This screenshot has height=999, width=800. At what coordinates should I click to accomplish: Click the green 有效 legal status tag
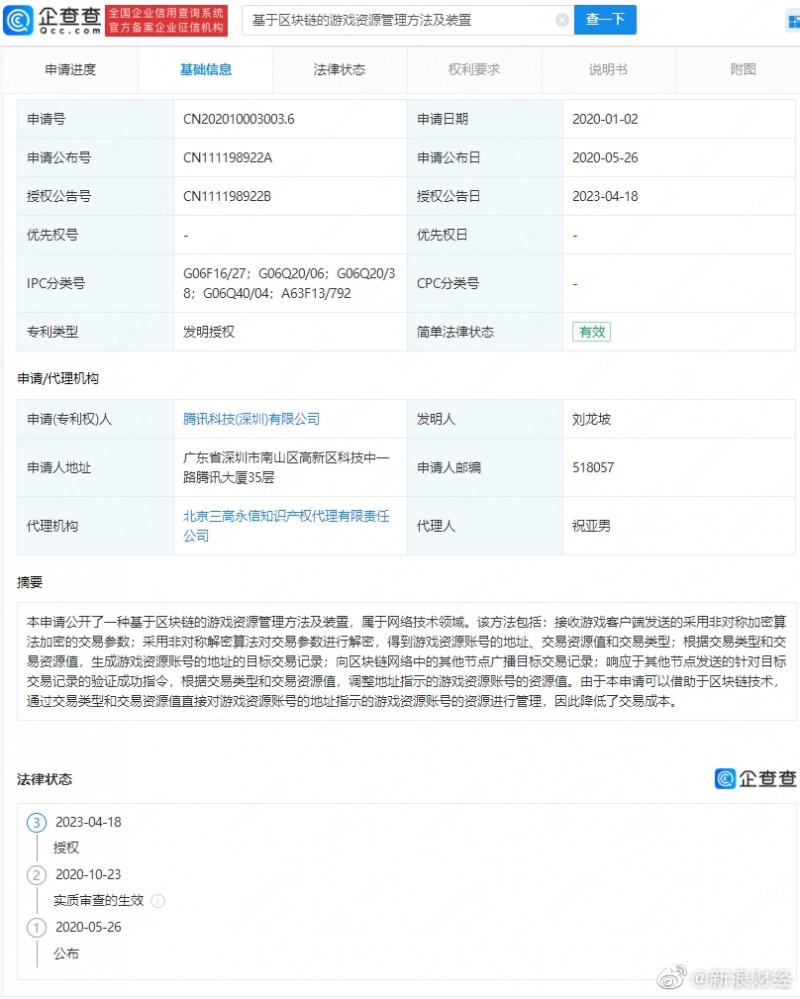tap(591, 331)
